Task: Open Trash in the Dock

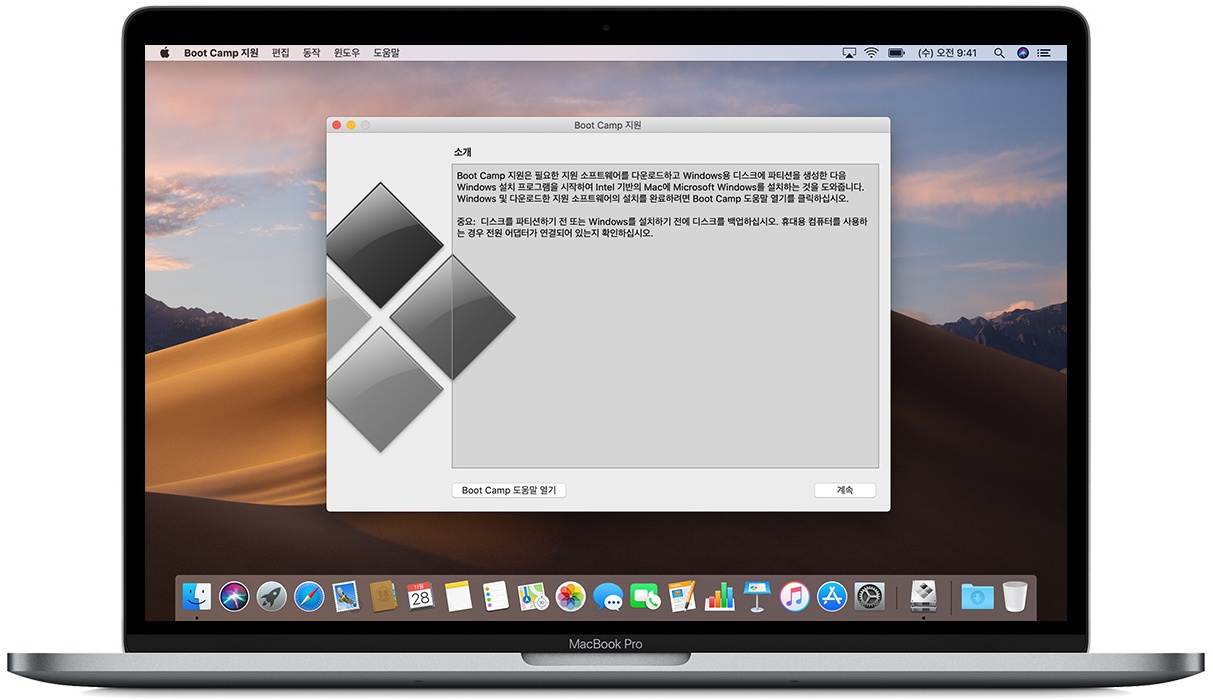Action: pyautogui.click(x=1015, y=597)
